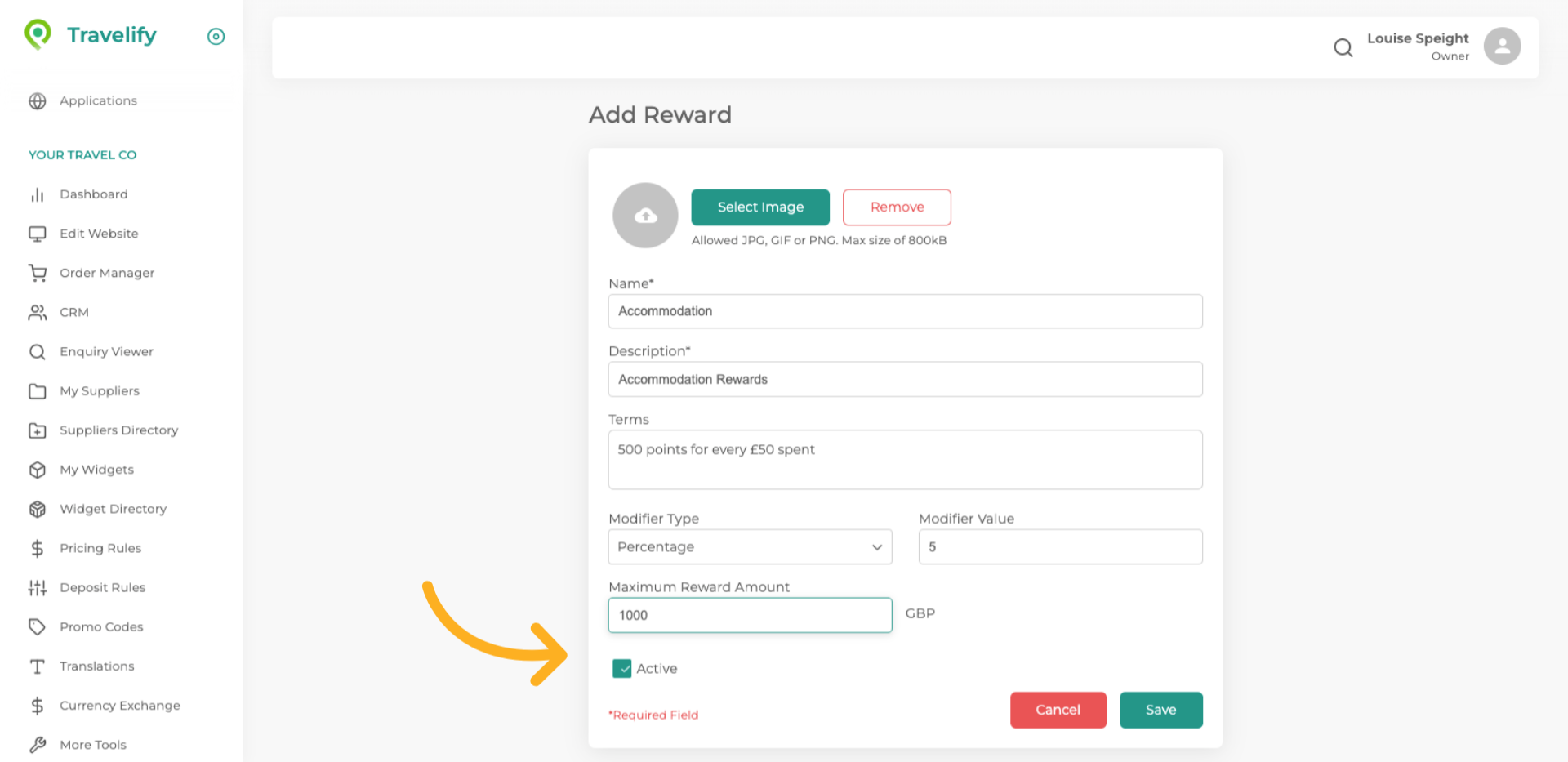Click the cloud upload image placeholder
The image size is (1568, 762).
[x=645, y=215]
